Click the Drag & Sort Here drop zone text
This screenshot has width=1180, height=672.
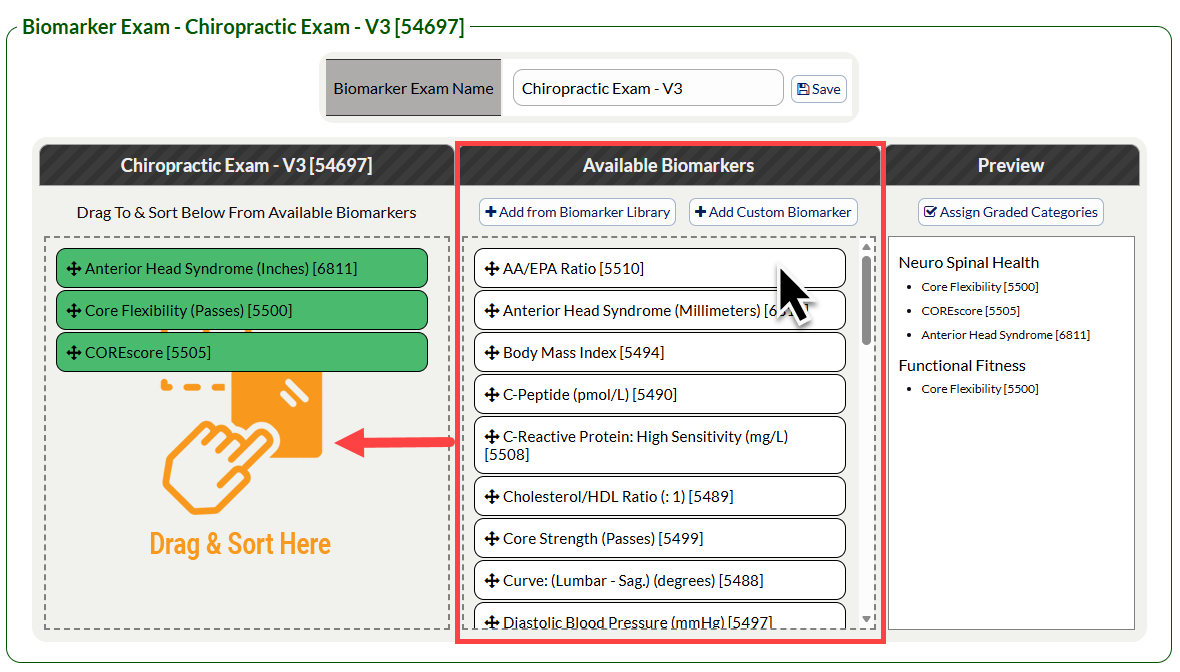click(x=240, y=543)
